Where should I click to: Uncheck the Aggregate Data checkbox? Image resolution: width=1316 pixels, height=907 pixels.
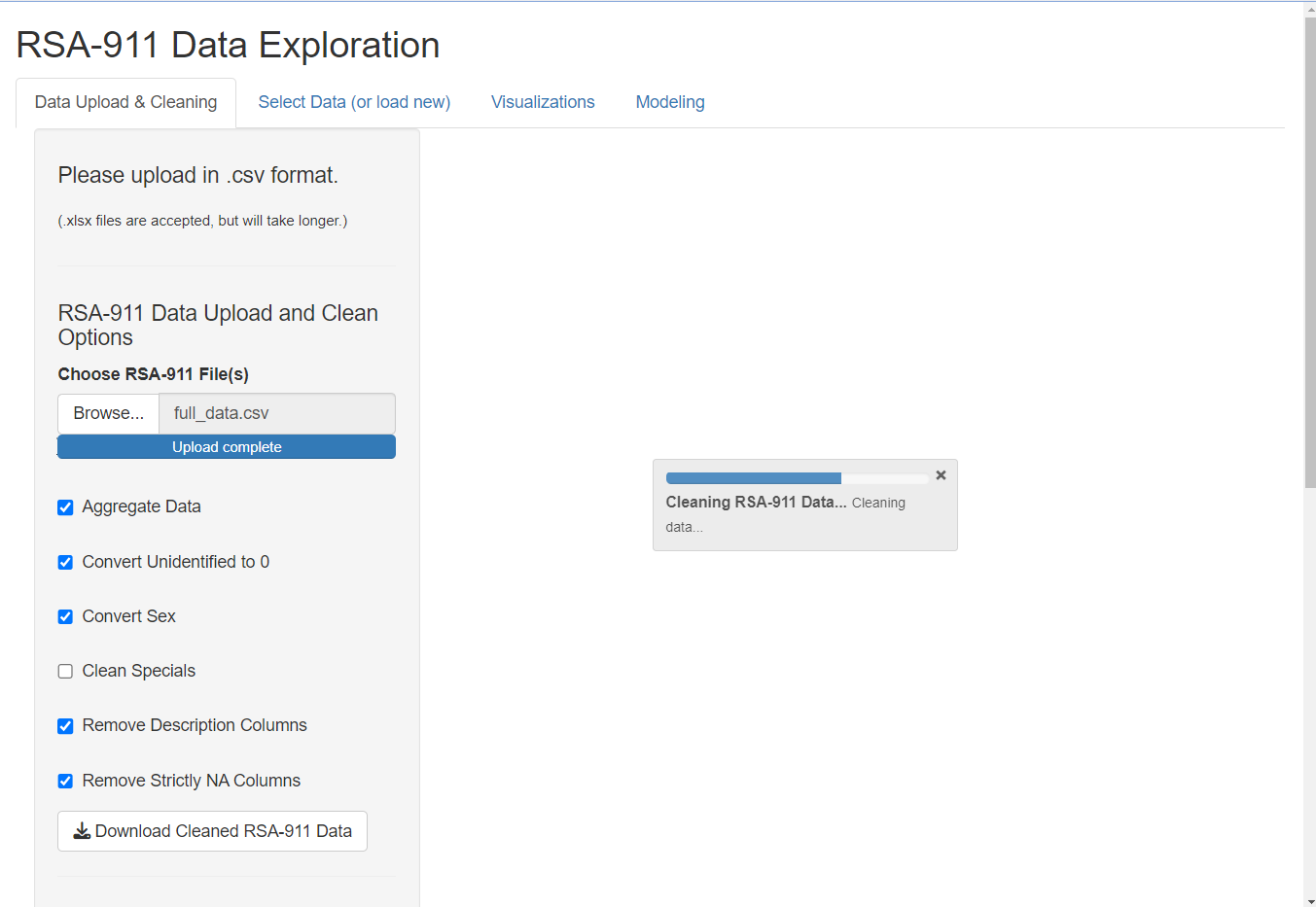click(65, 507)
